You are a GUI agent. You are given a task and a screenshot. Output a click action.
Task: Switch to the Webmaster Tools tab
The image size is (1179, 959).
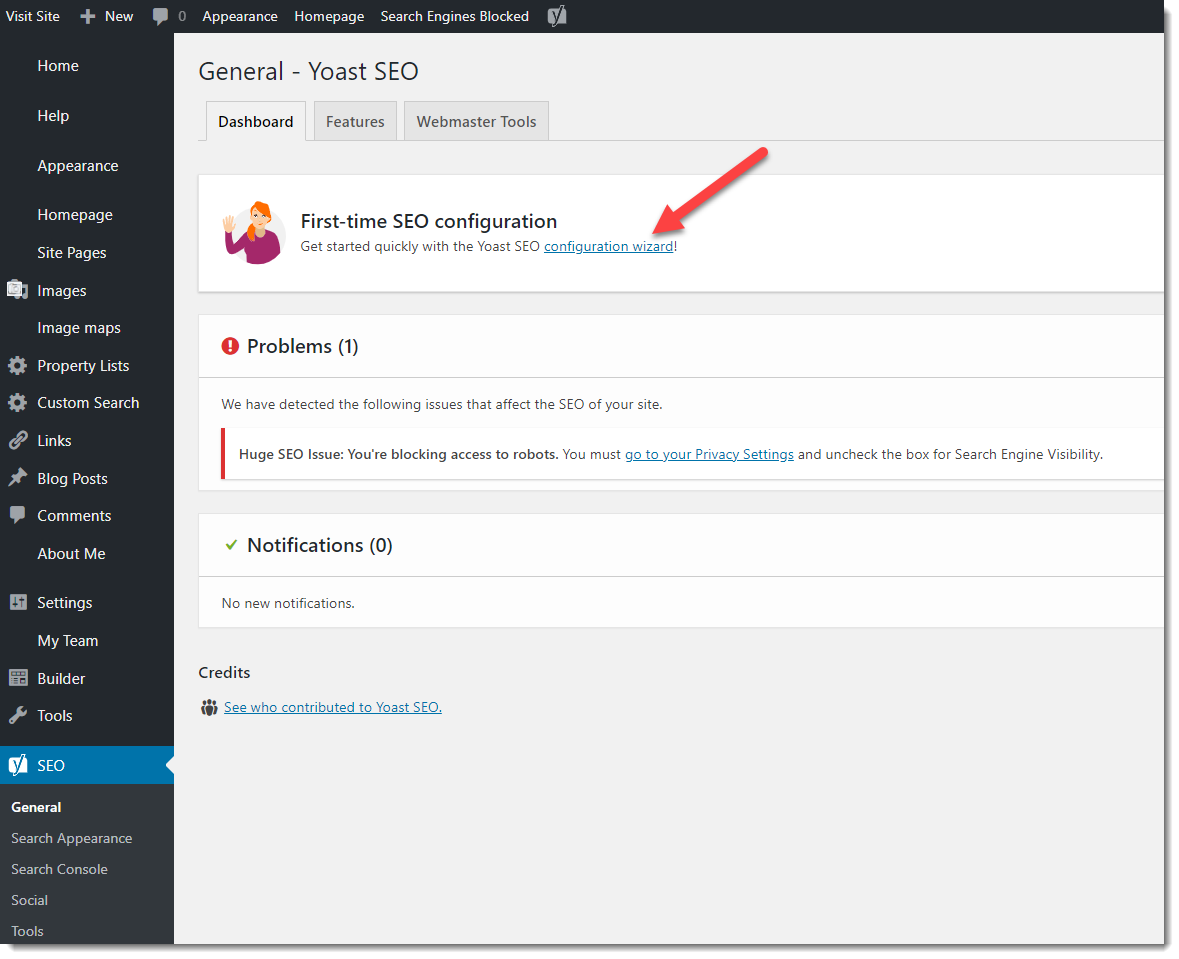pyautogui.click(x=476, y=121)
